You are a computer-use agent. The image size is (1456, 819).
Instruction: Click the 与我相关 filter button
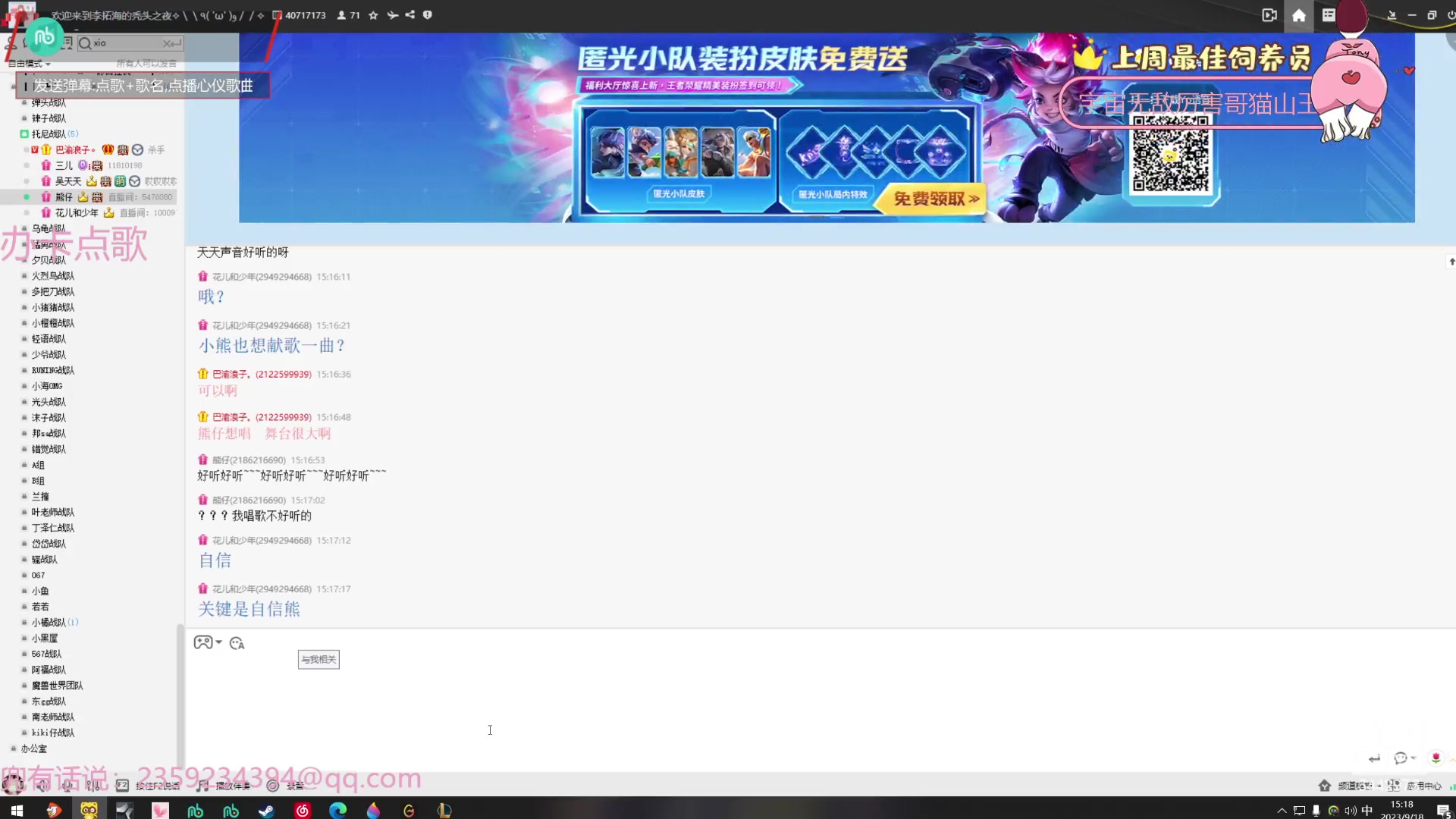[318, 660]
